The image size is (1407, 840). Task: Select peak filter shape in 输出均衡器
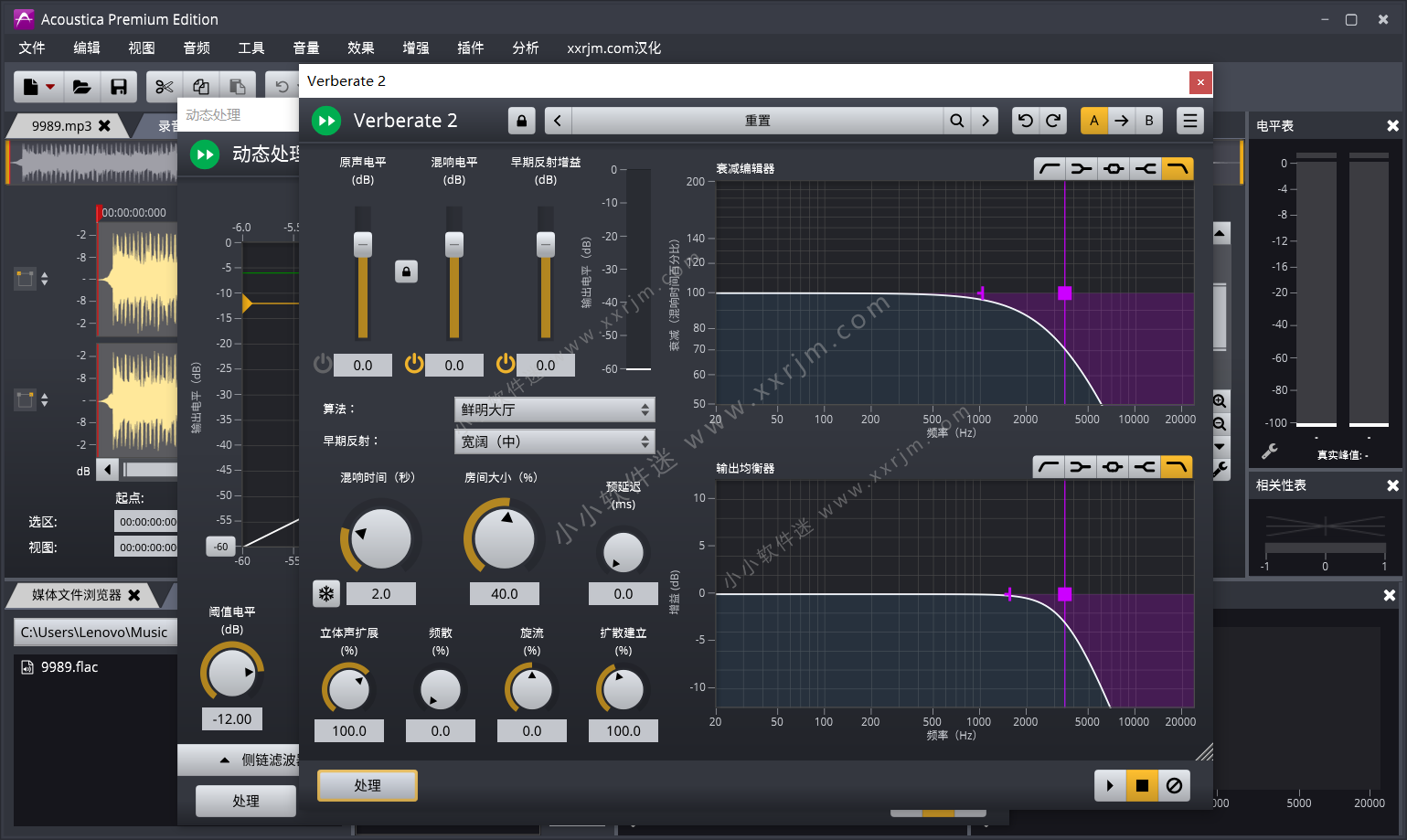tap(1113, 467)
